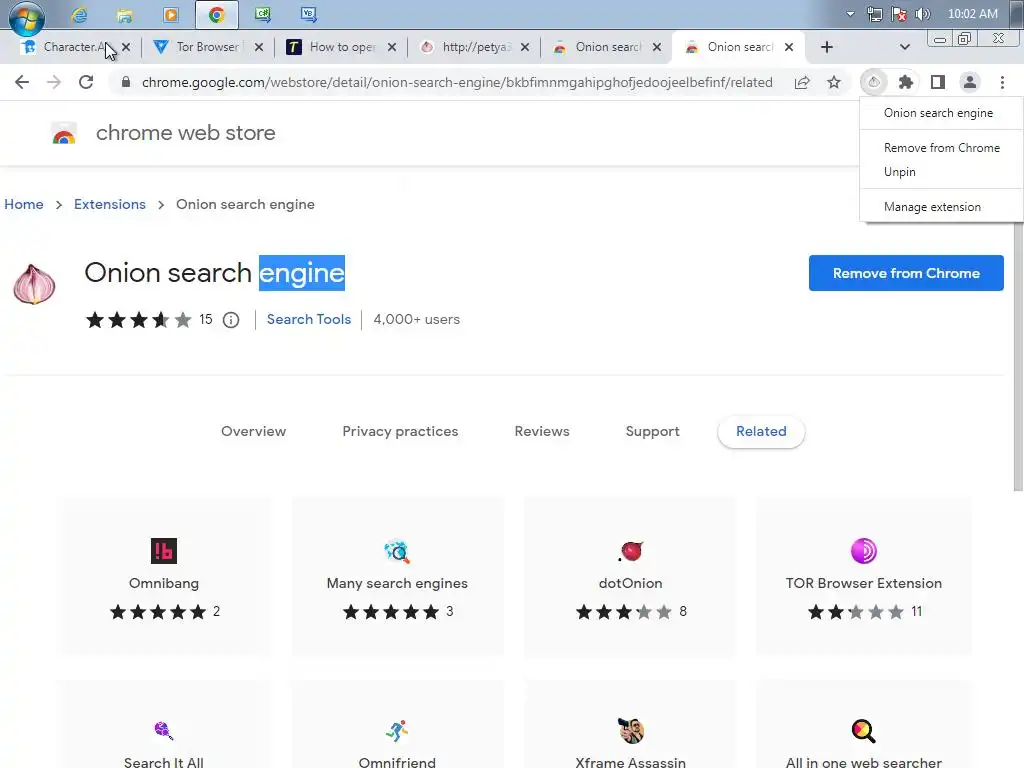Open the dotOnion extension icon
This screenshot has width=1024, height=768.
pos(630,551)
